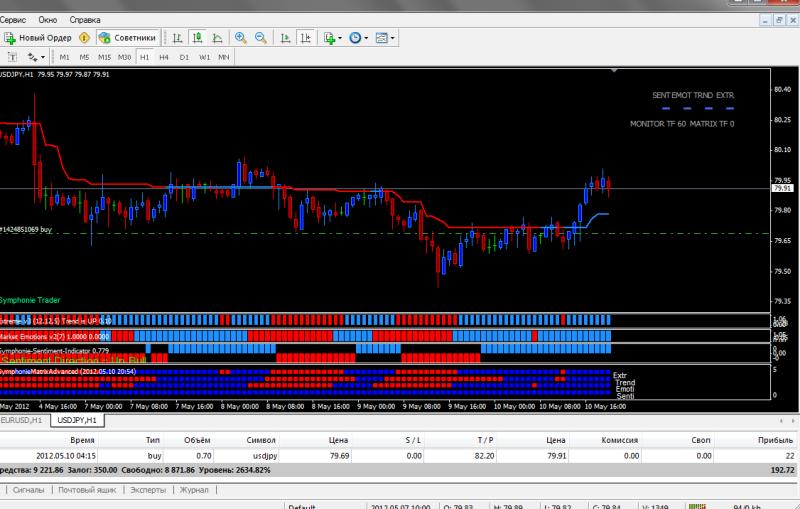Select the M5 timeframe
The image size is (800, 509).
click(84, 57)
